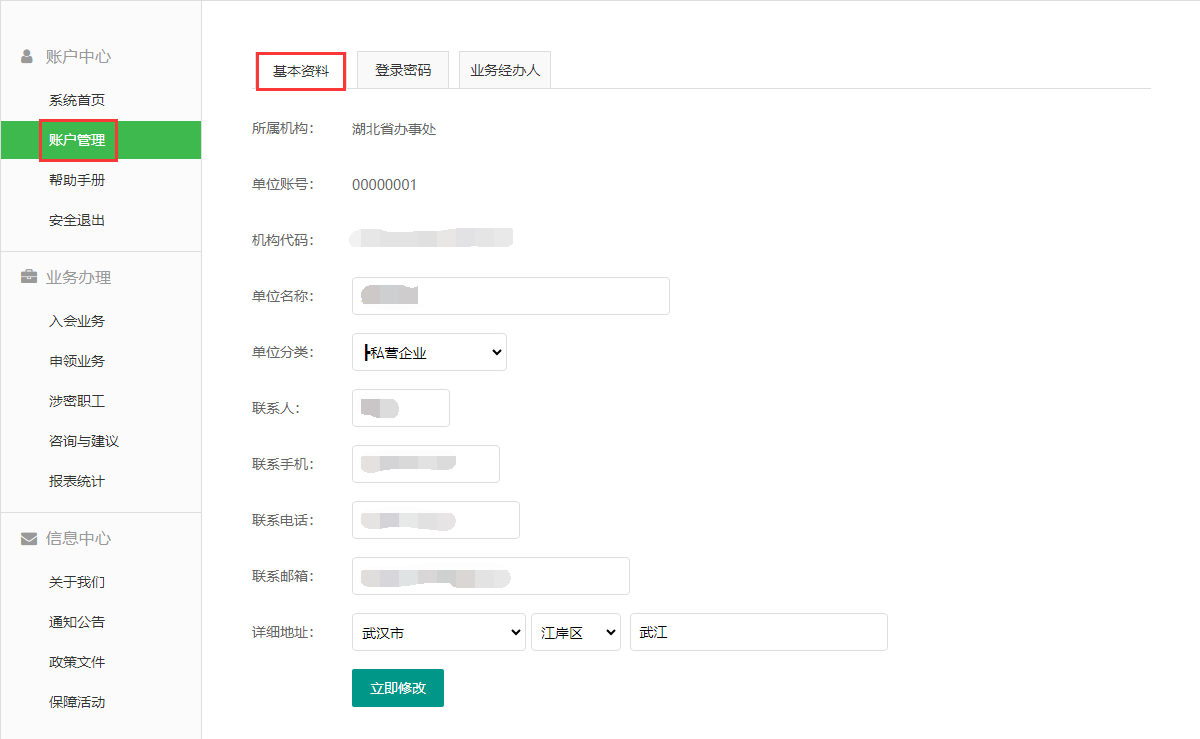
Task: Click the user icon beside 账户中心
Action: click(27, 56)
